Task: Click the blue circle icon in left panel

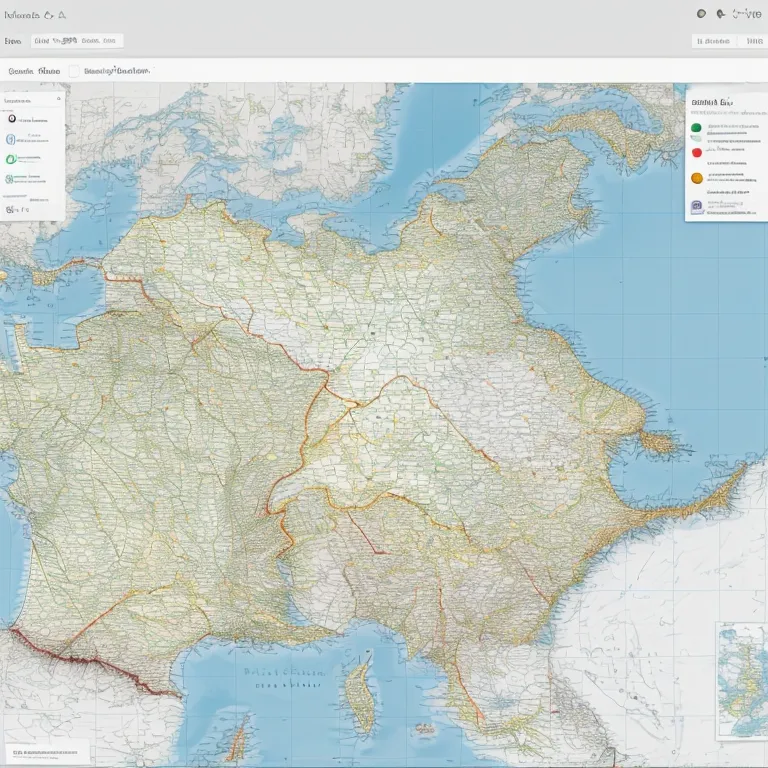Action: (12, 140)
